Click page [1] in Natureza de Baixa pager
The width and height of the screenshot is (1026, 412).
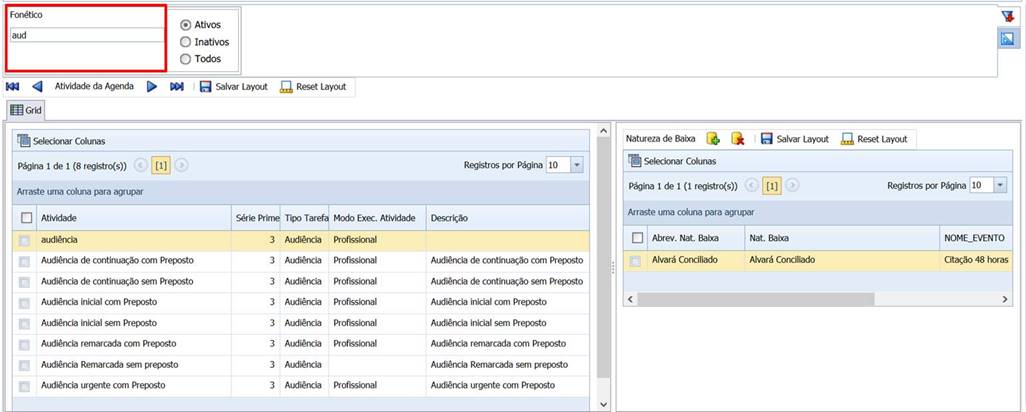[x=772, y=186]
